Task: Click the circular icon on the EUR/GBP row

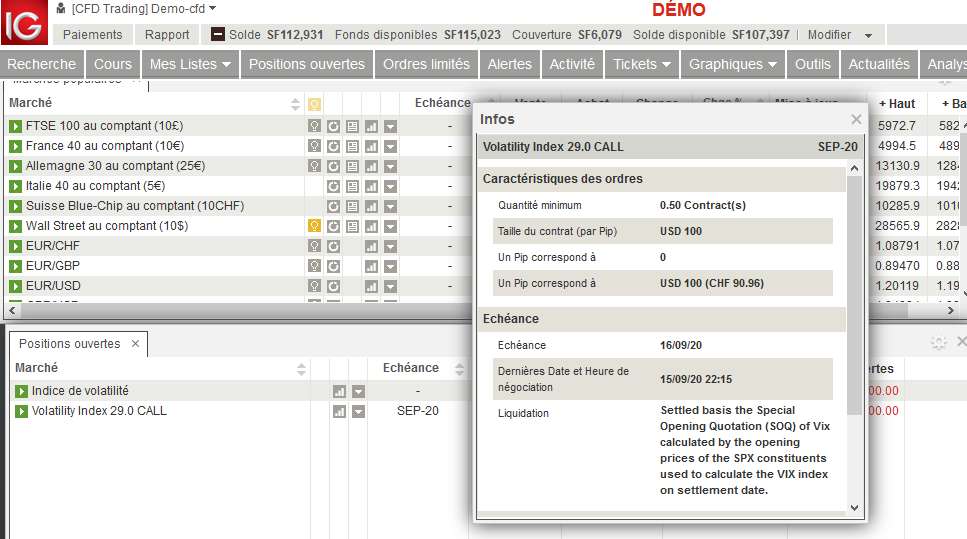Action: pos(334,266)
